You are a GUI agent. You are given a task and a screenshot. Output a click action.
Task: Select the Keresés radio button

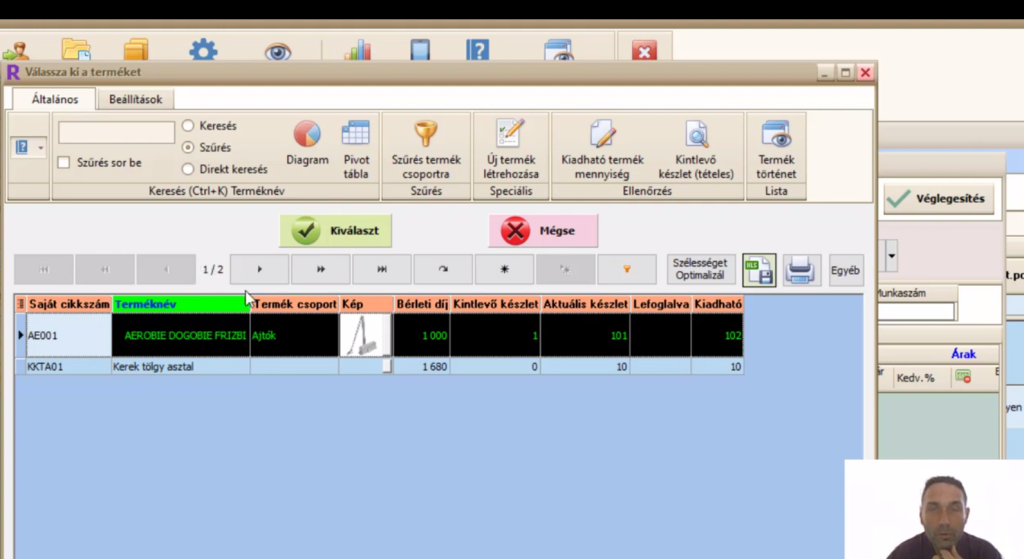coord(188,126)
